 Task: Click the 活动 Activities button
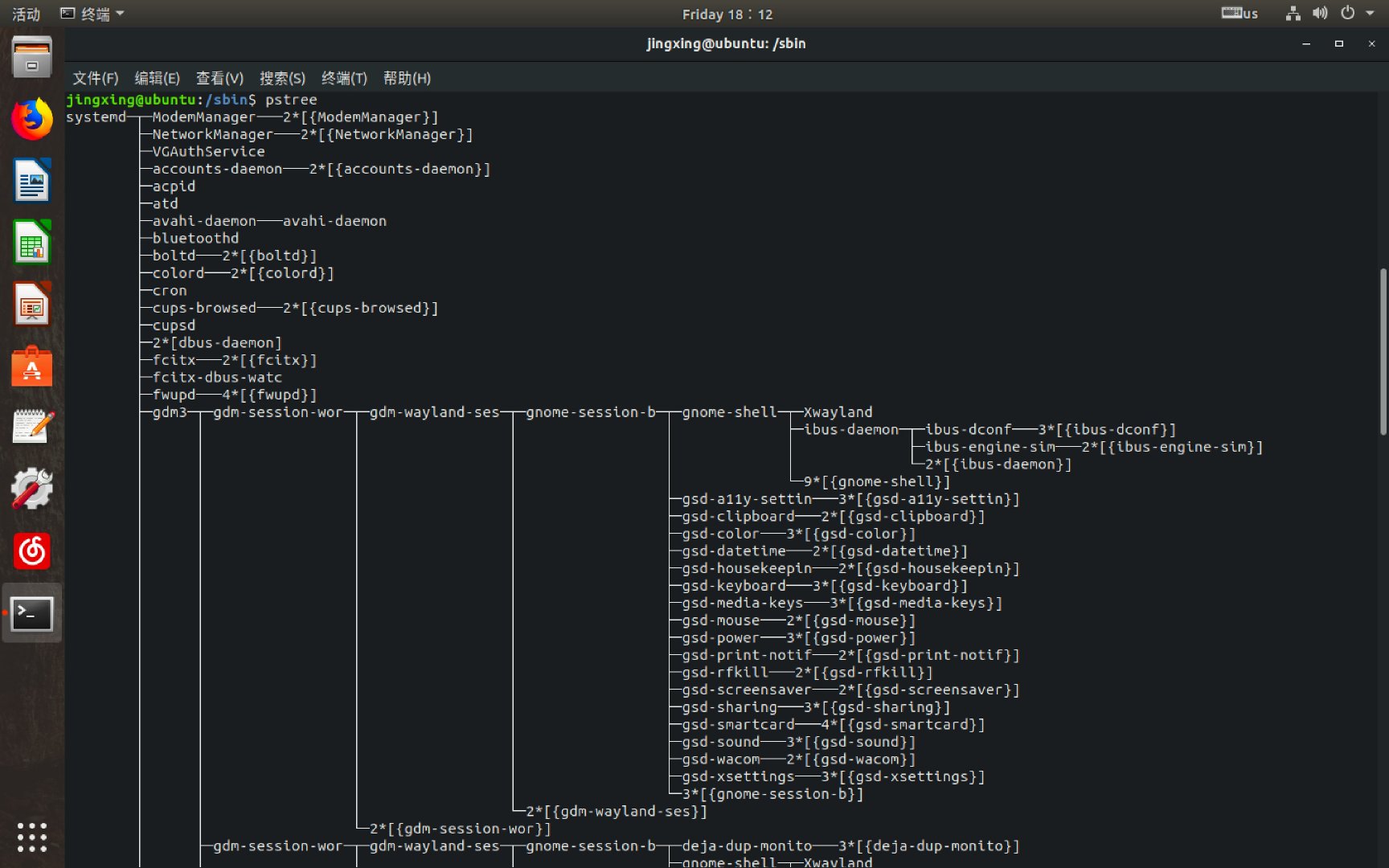pyautogui.click(x=26, y=14)
